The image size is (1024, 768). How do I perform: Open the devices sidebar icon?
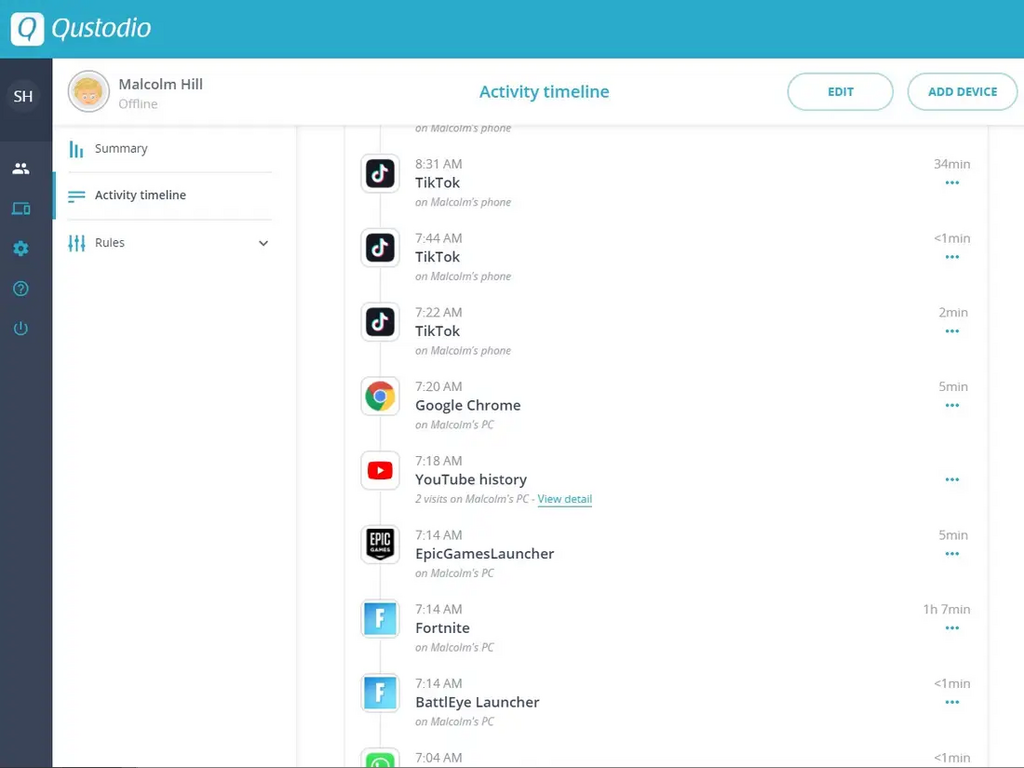21,208
